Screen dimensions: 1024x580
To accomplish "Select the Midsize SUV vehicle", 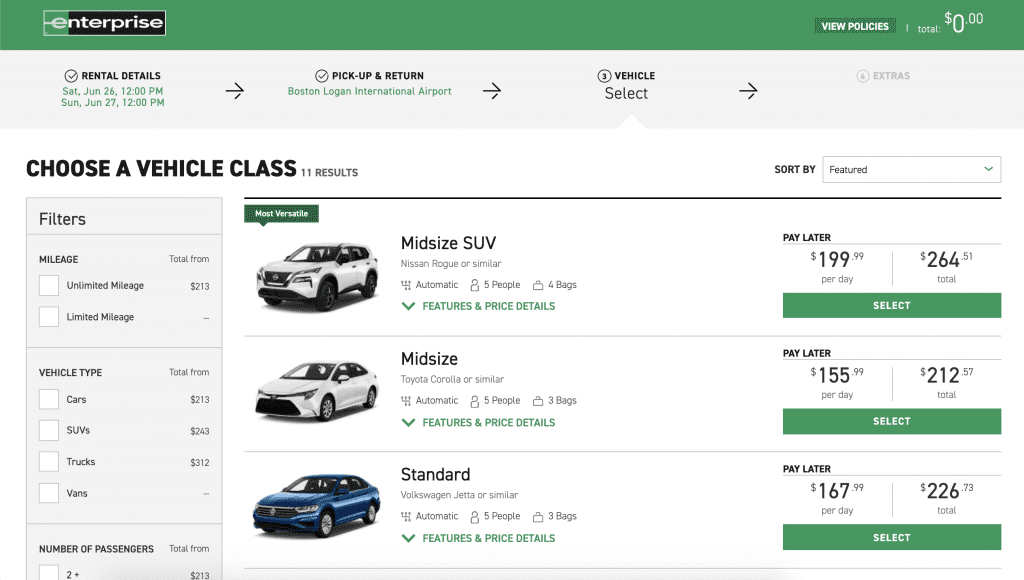I will [x=891, y=306].
